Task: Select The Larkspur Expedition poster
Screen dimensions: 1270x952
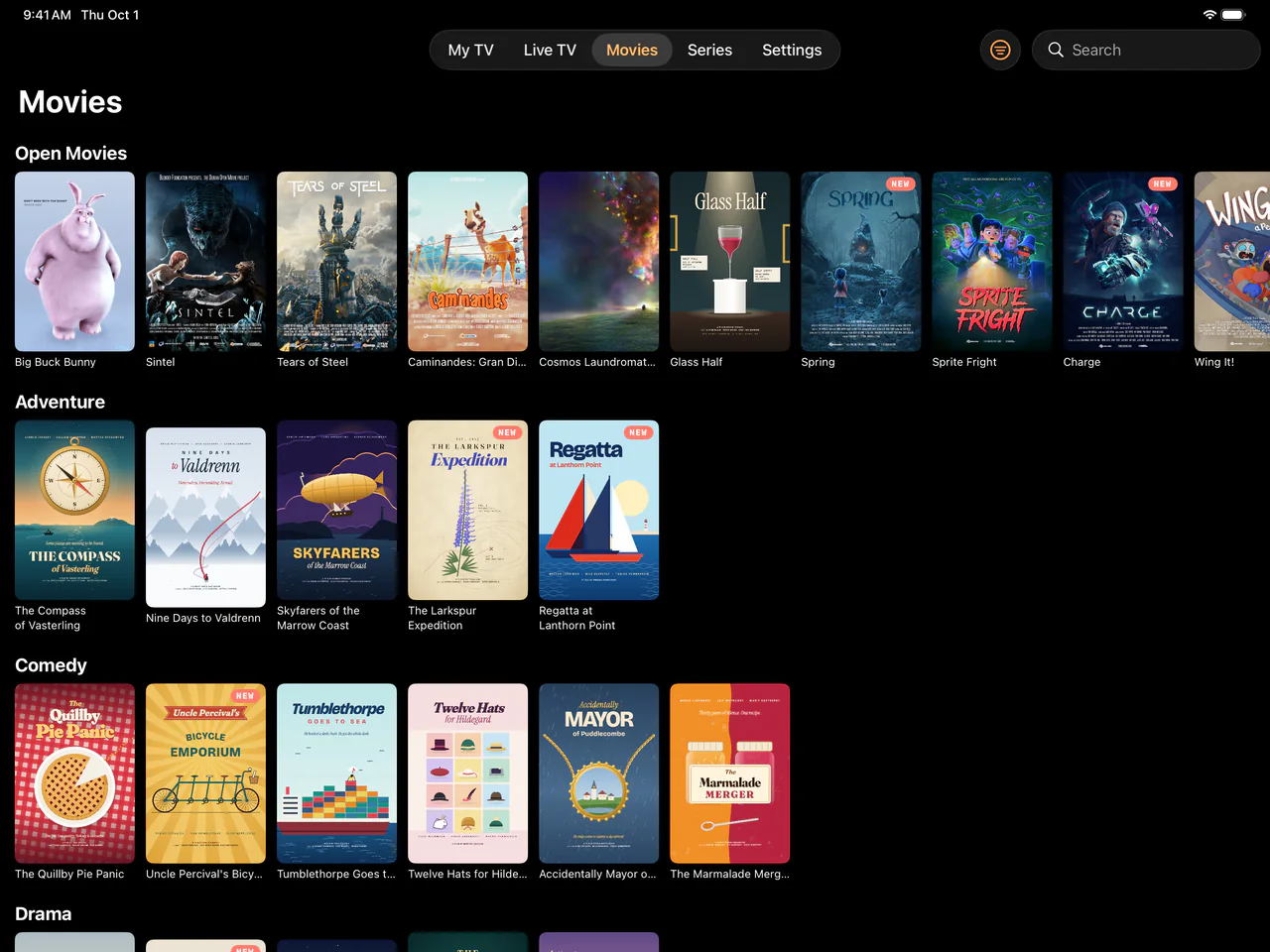Action: [x=467, y=510]
